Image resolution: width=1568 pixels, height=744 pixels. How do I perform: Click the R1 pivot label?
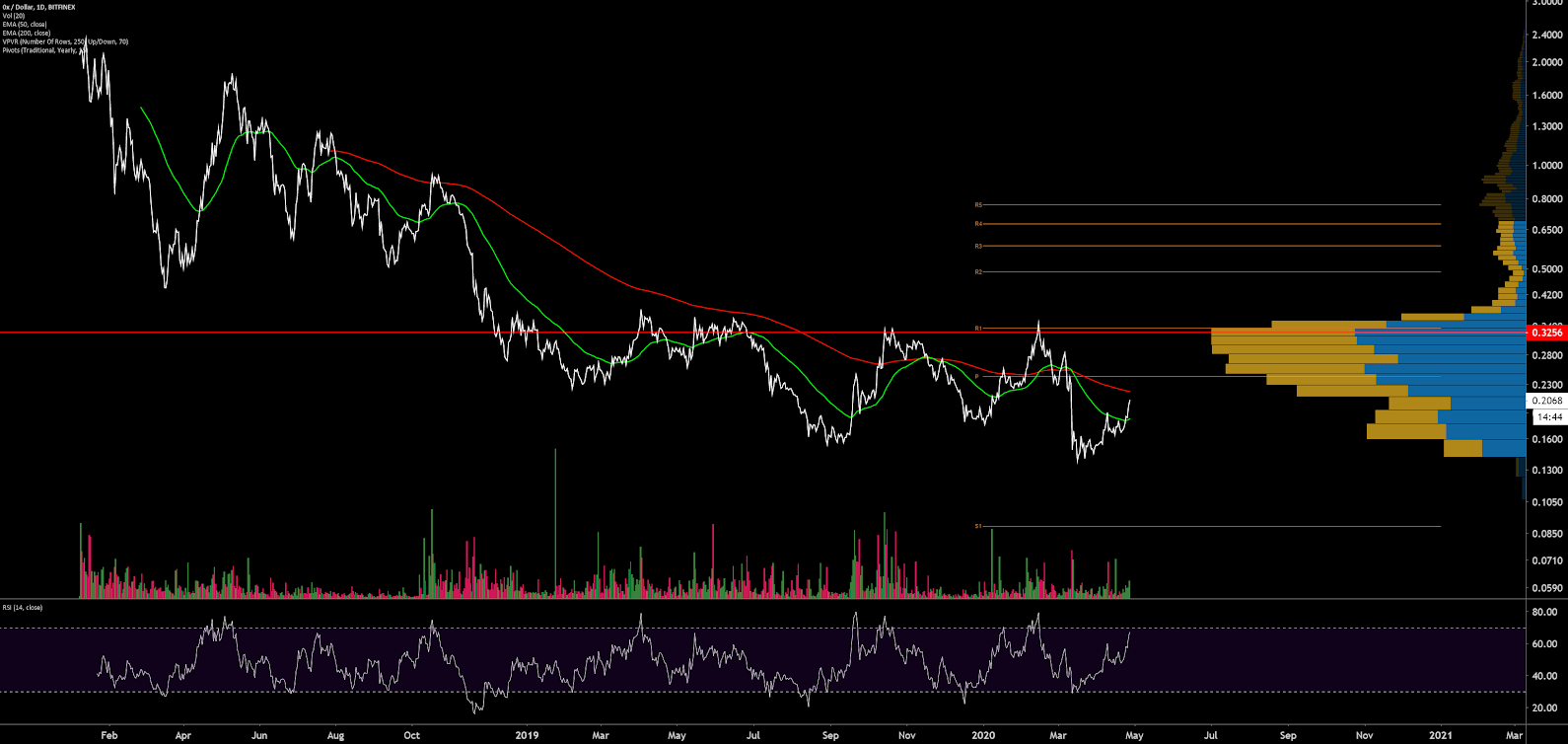pyautogui.click(x=978, y=328)
